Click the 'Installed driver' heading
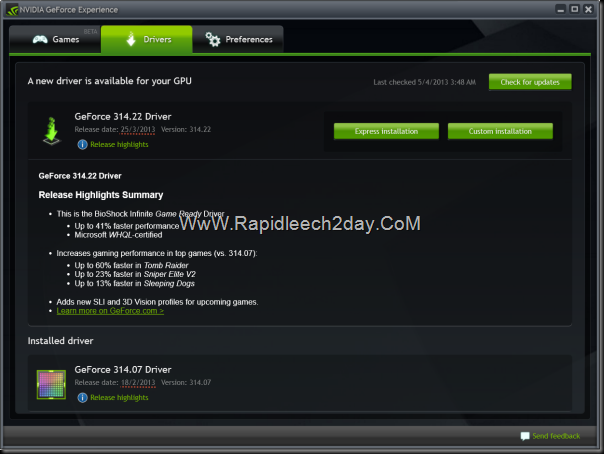The height and width of the screenshot is (454, 604). pos(60,341)
